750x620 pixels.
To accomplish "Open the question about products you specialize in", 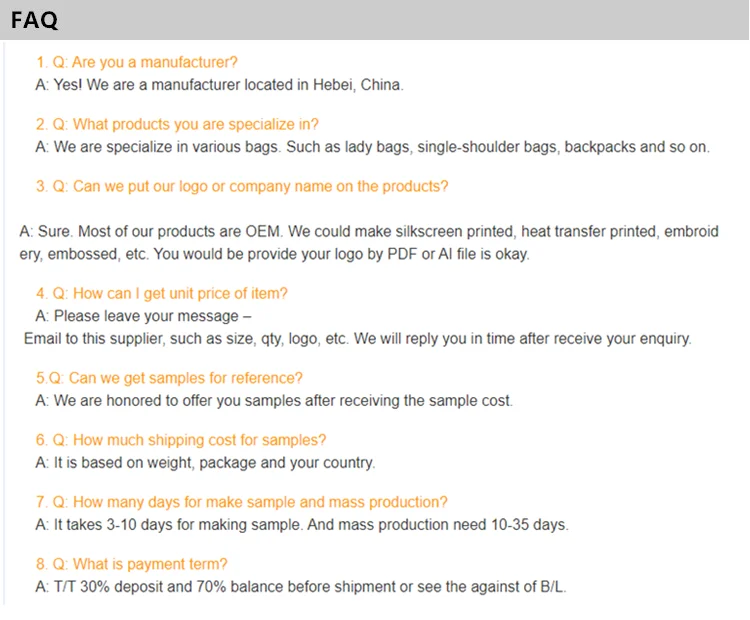I will pyautogui.click(x=177, y=125).
